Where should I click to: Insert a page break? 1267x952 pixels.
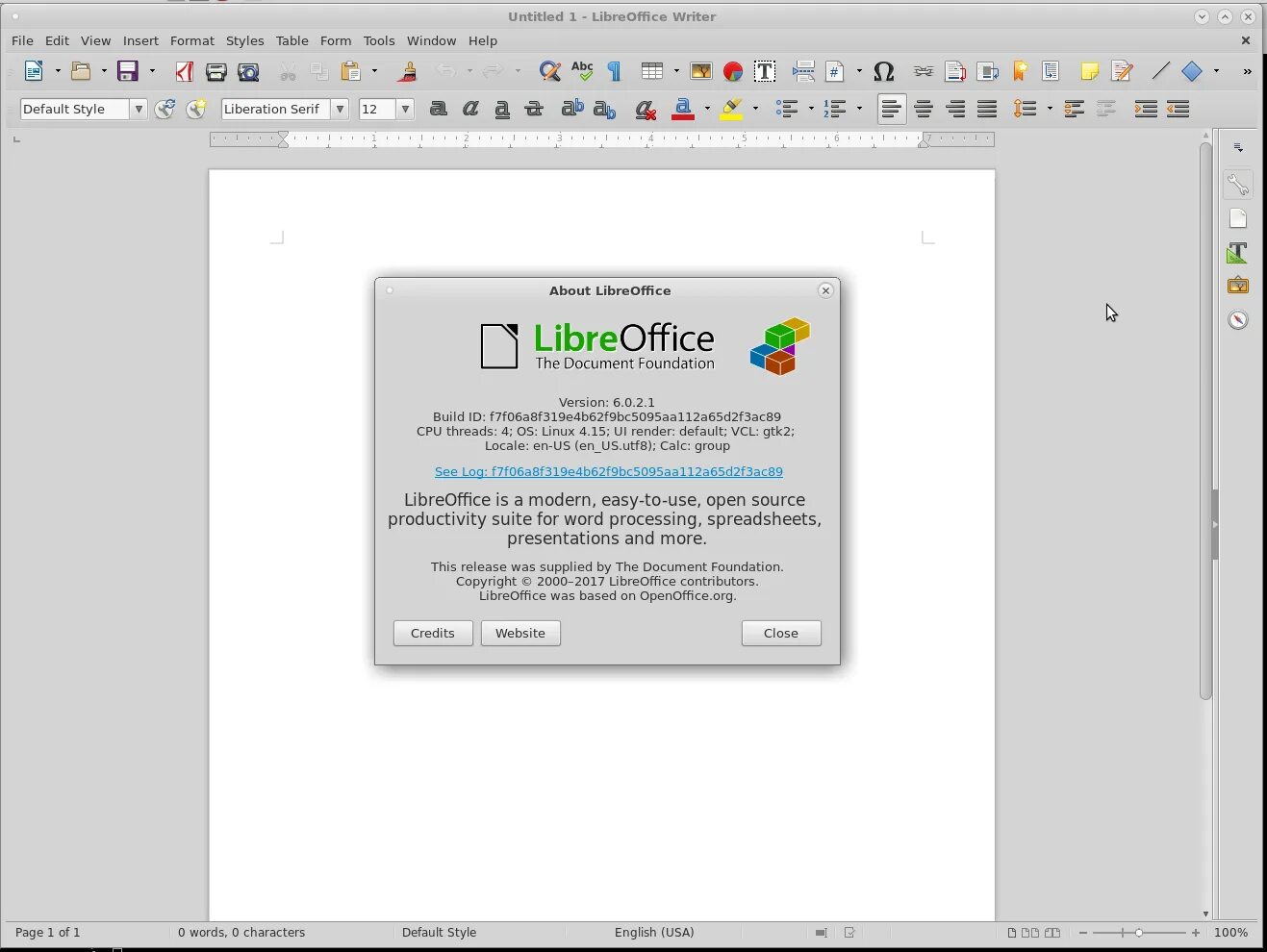click(803, 71)
